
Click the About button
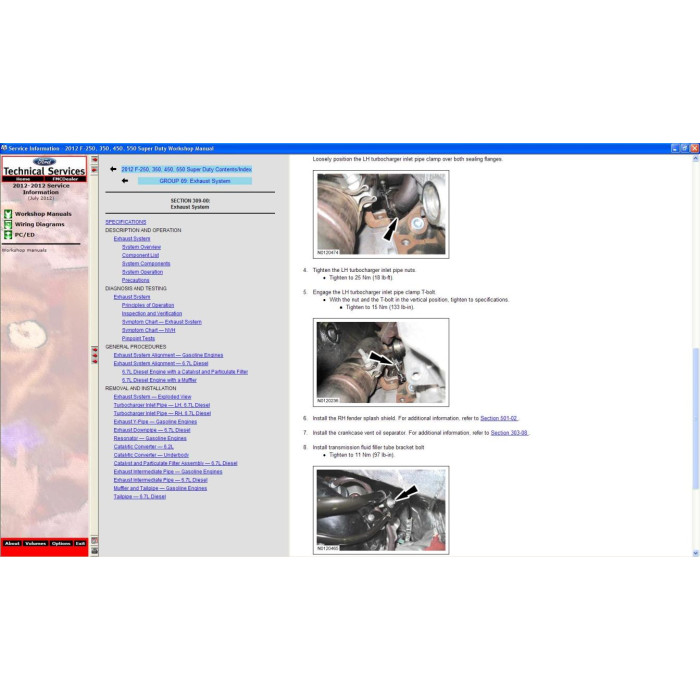12,543
